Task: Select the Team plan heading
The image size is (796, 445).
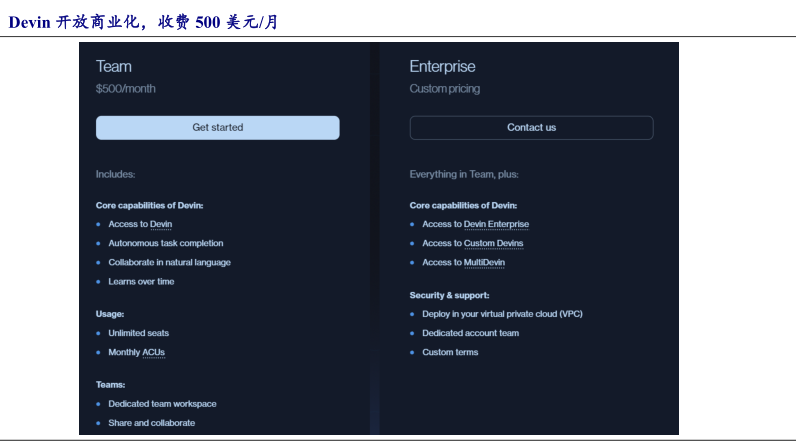Action: tap(114, 66)
